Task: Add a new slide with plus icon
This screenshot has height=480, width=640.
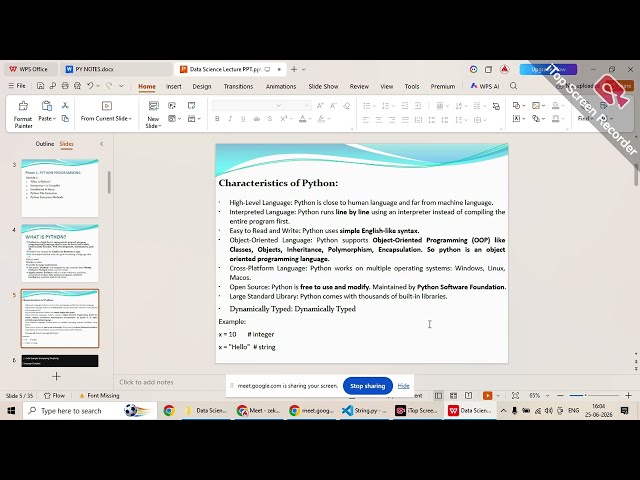Action: (x=56, y=376)
